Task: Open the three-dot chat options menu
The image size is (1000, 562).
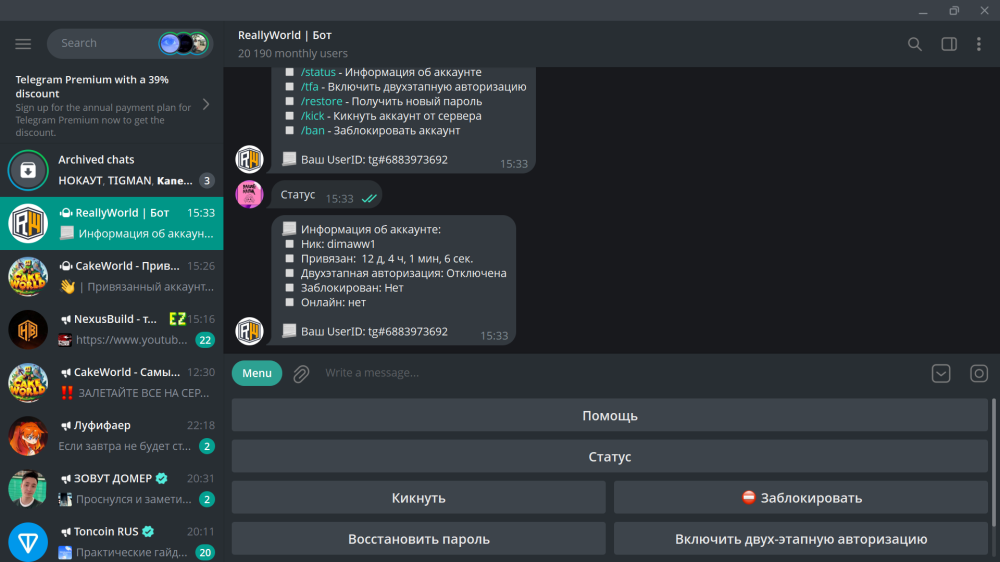Action: pyautogui.click(x=979, y=44)
